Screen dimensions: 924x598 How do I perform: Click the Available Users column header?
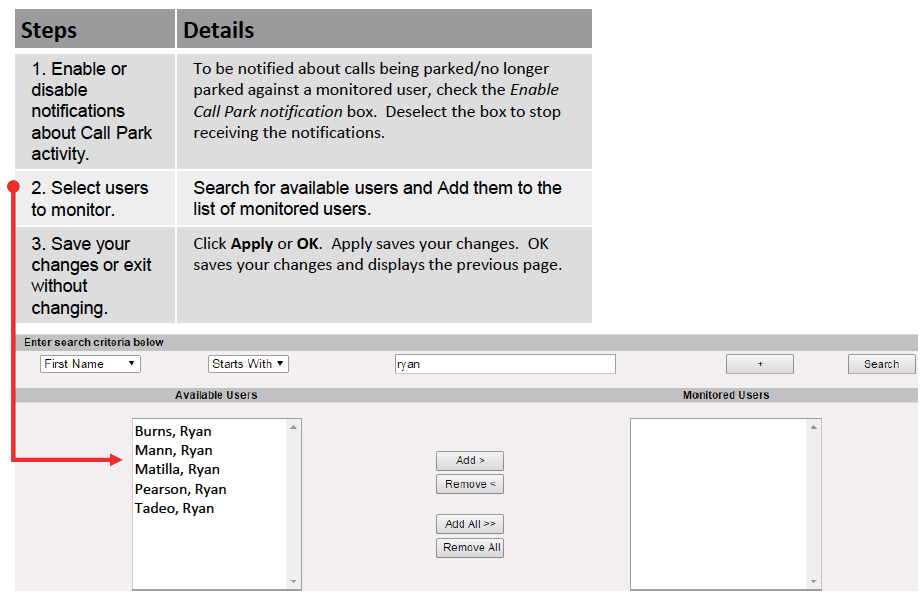coord(216,395)
